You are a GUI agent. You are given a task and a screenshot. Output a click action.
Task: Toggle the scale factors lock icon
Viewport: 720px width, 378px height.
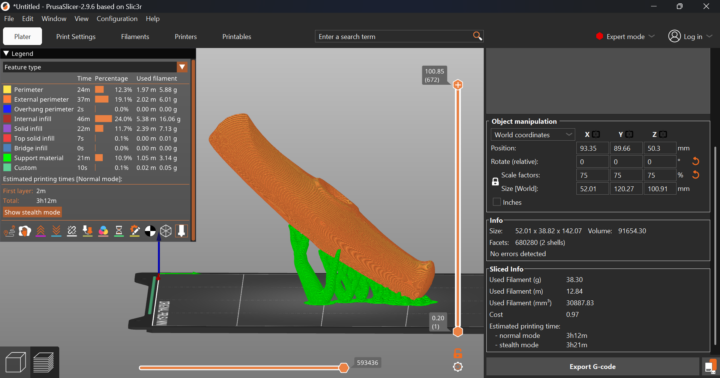[x=495, y=181]
